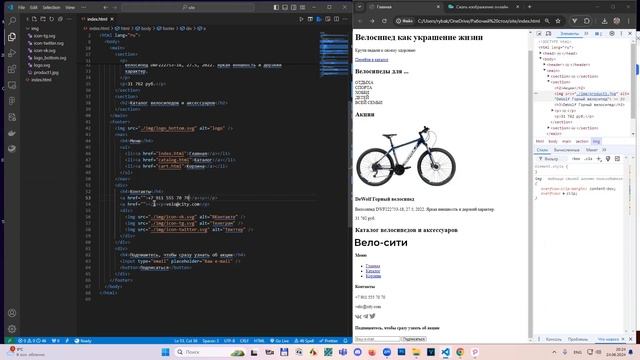Image resolution: width=640 pixels, height=360 pixels.
Task: Click errors and warnings status bar item
Action: coord(32,340)
